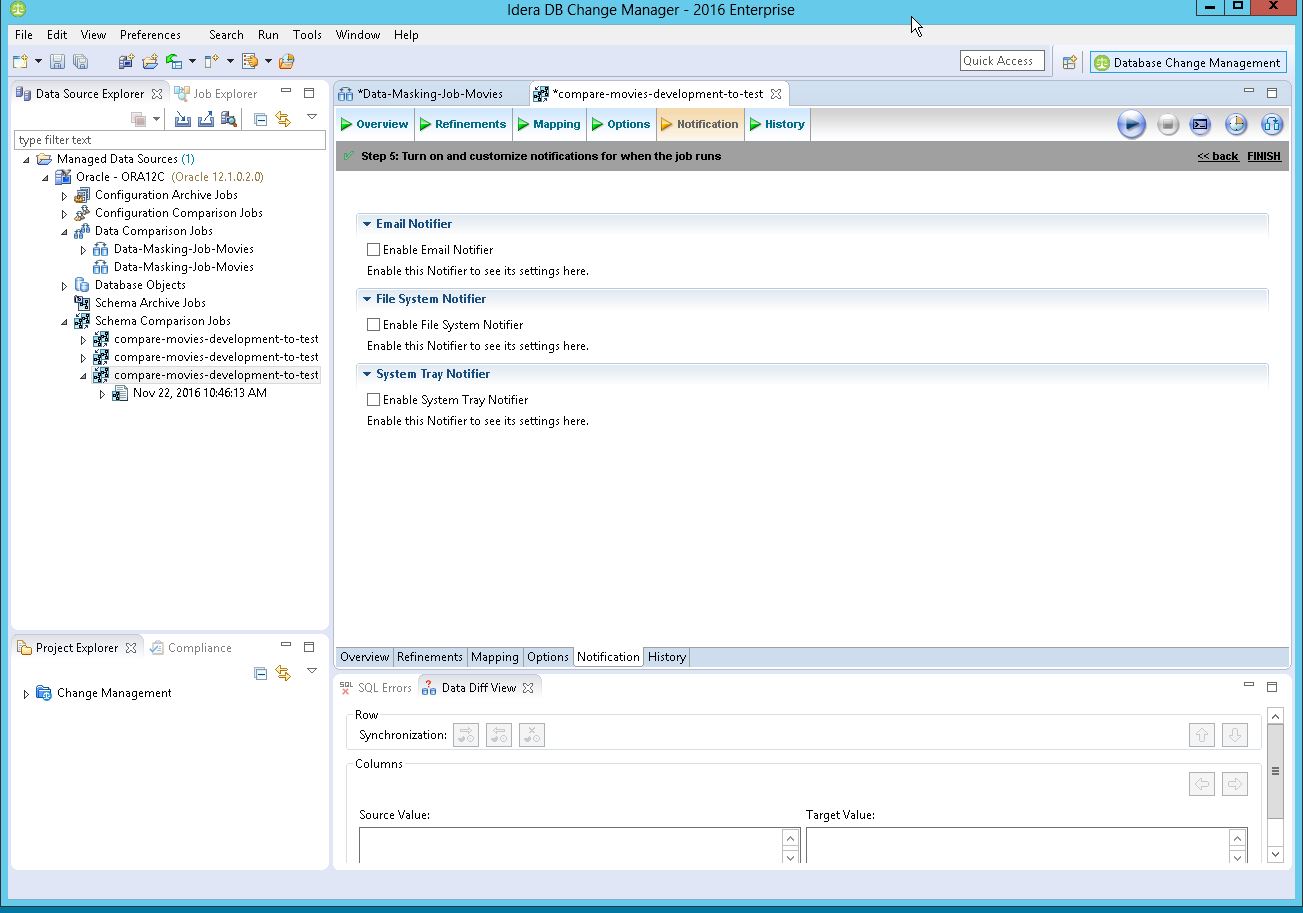The height and width of the screenshot is (913, 1303).
Task: Click the Open Perspective icon
Action: (x=1069, y=62)
